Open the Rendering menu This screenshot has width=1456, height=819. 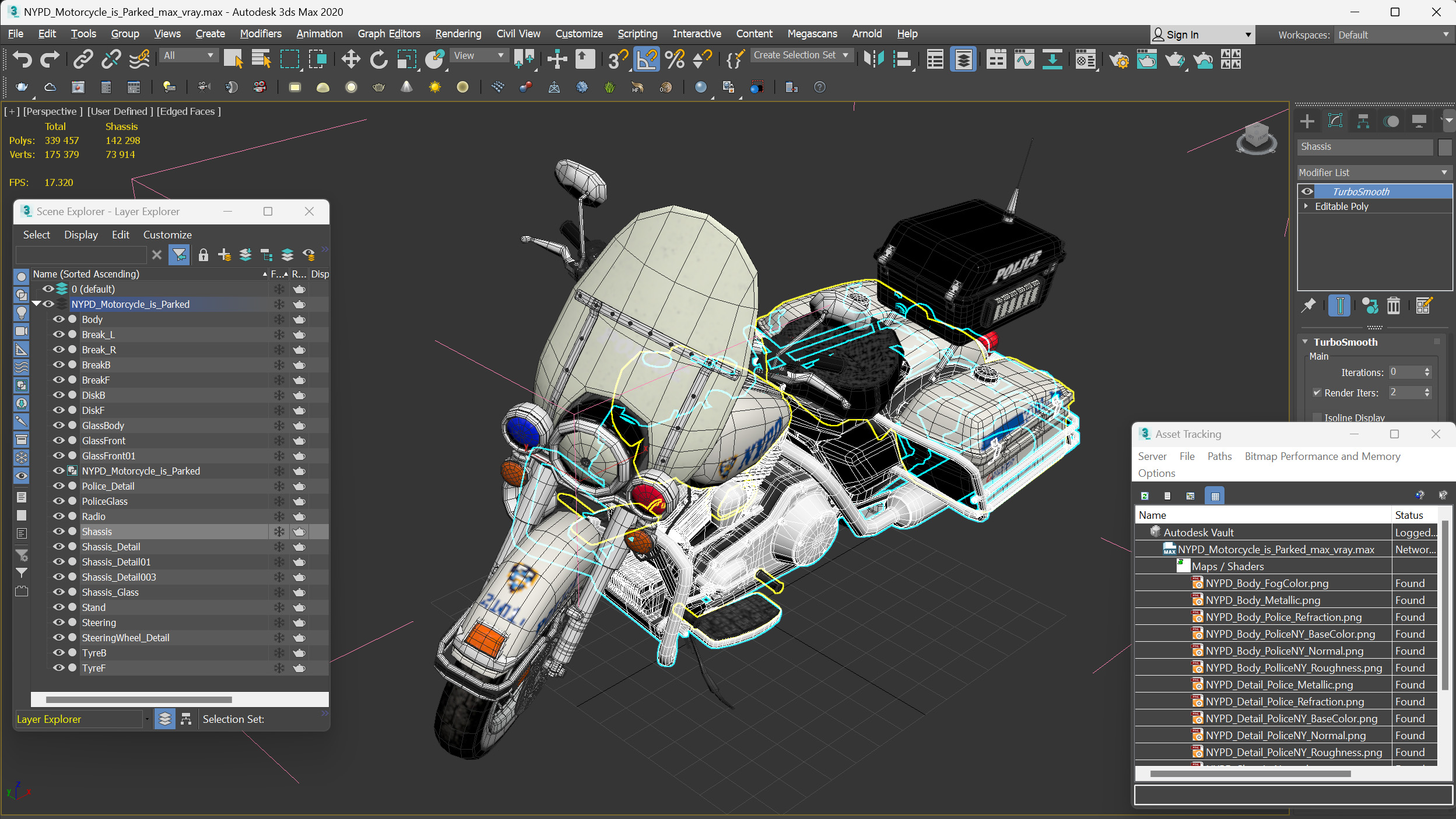point(458,34)
